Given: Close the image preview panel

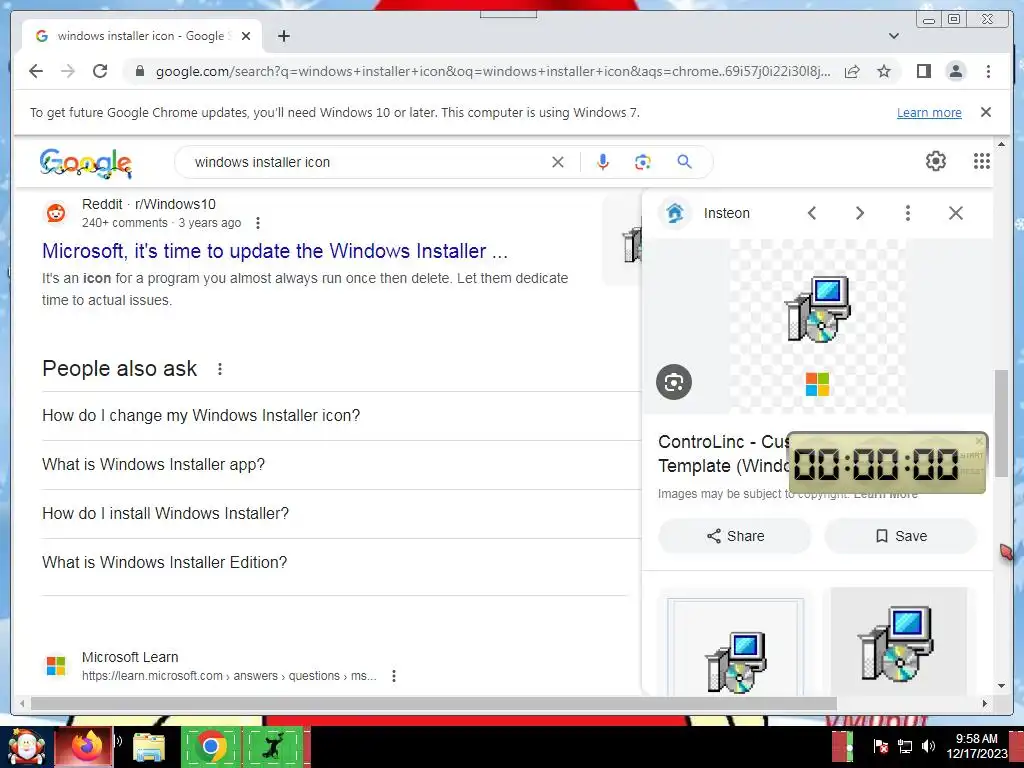Looking at the screenshot, I should 955,213.
